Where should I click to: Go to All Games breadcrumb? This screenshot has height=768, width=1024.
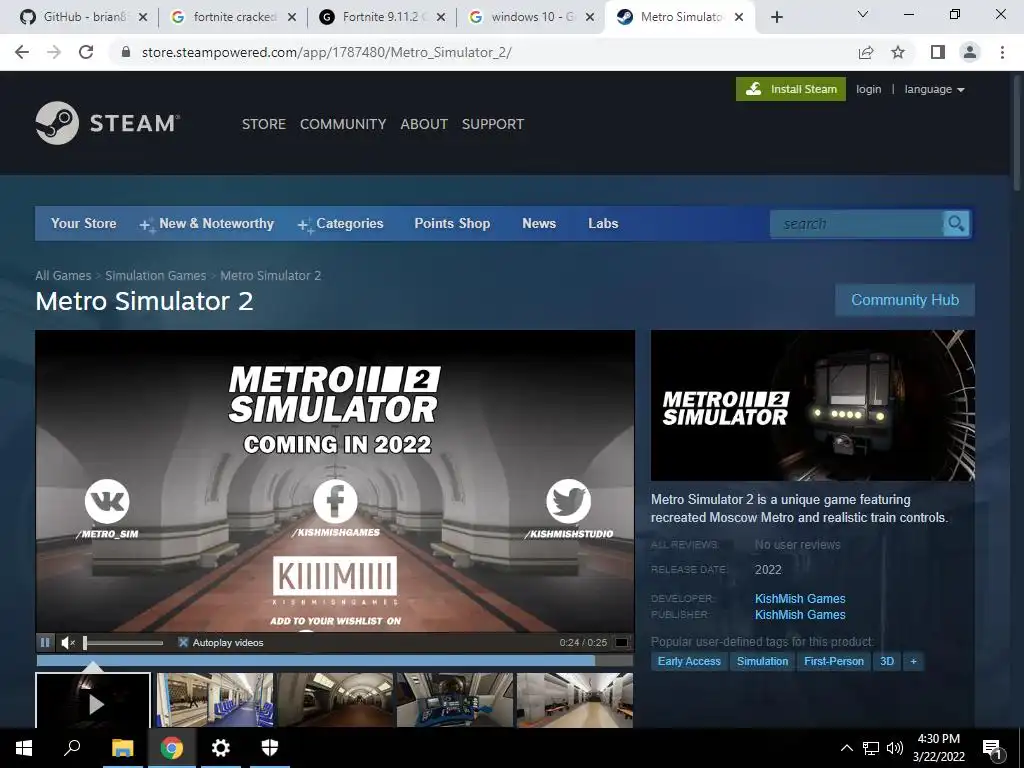(63, 276)
